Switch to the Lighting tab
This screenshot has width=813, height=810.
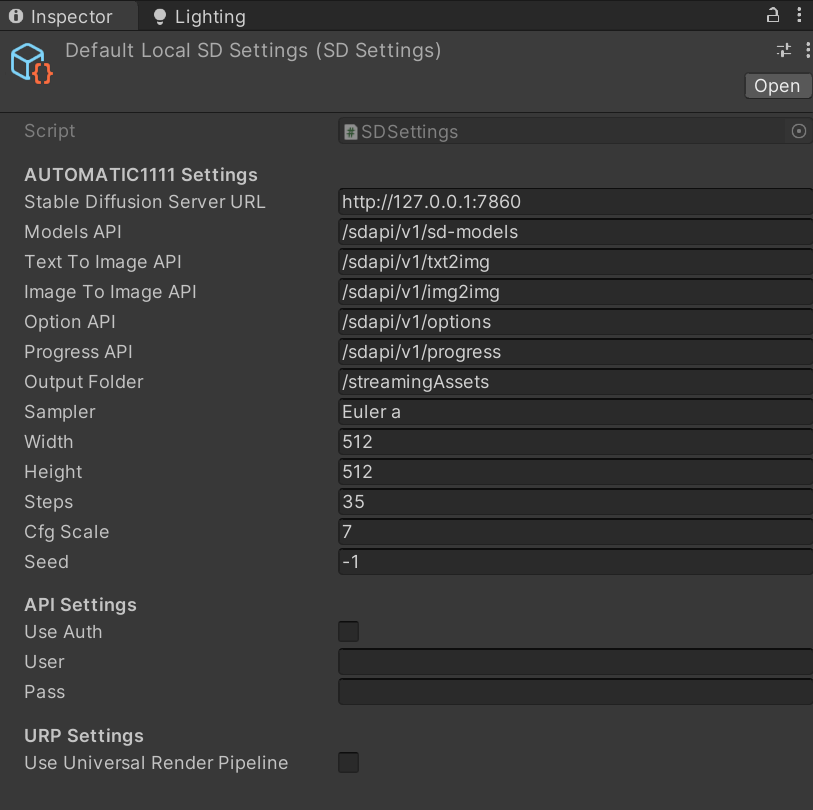click(200, 17)
